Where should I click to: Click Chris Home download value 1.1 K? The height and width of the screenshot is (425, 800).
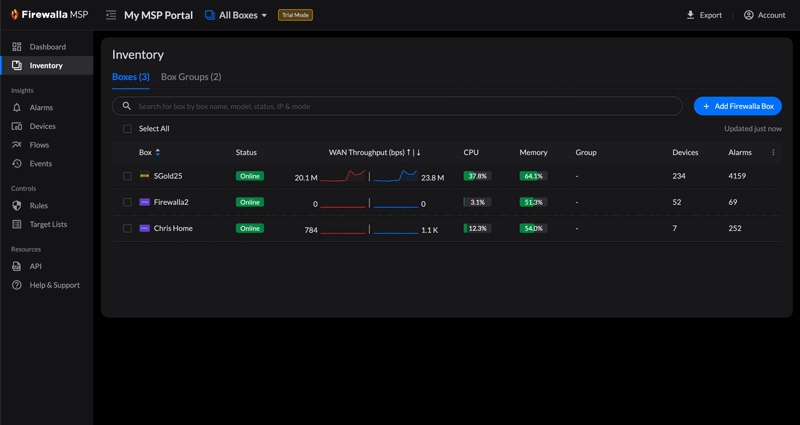430,231
